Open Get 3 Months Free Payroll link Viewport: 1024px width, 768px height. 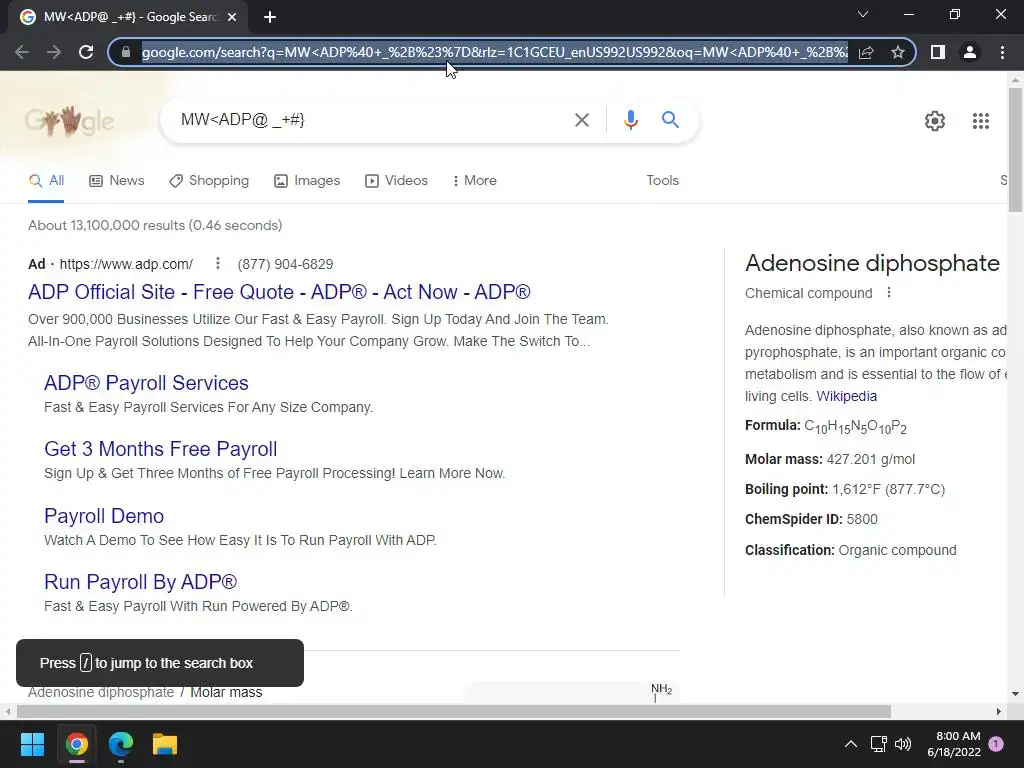point(161,449)
